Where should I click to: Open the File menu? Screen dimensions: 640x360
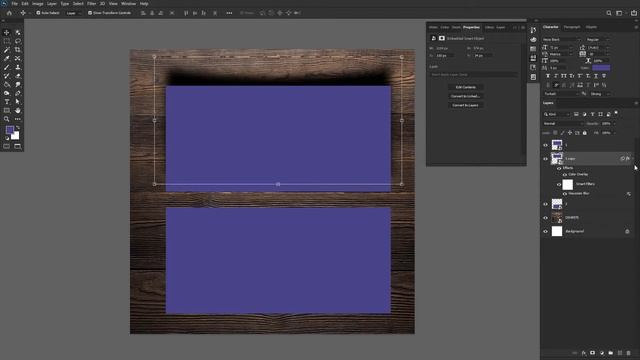pyautogui.click(x=14, y=4)
